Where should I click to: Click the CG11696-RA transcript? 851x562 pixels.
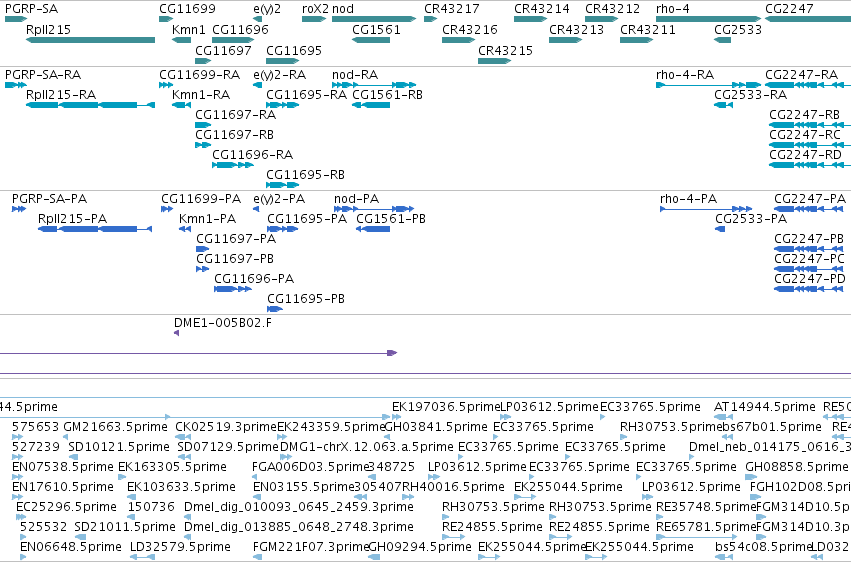[233, 165]
